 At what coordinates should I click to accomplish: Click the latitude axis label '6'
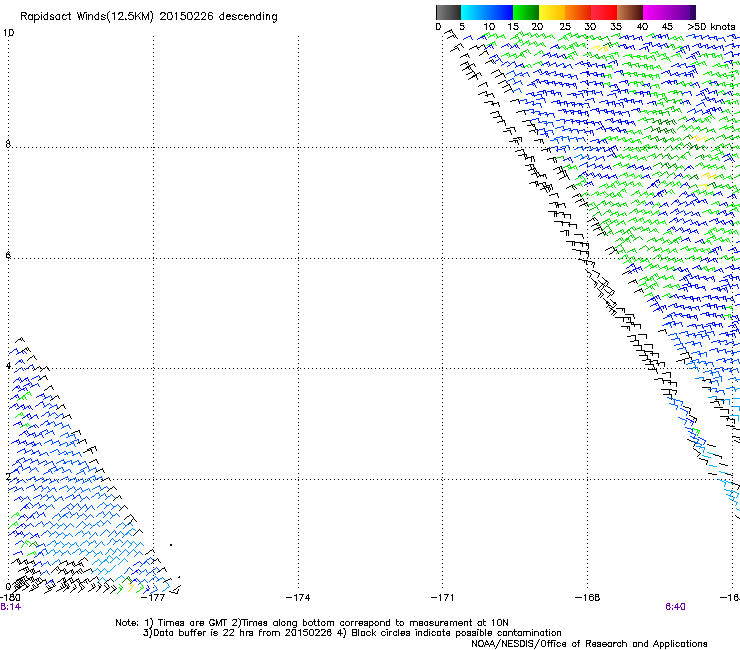click(x=8, y=255)
